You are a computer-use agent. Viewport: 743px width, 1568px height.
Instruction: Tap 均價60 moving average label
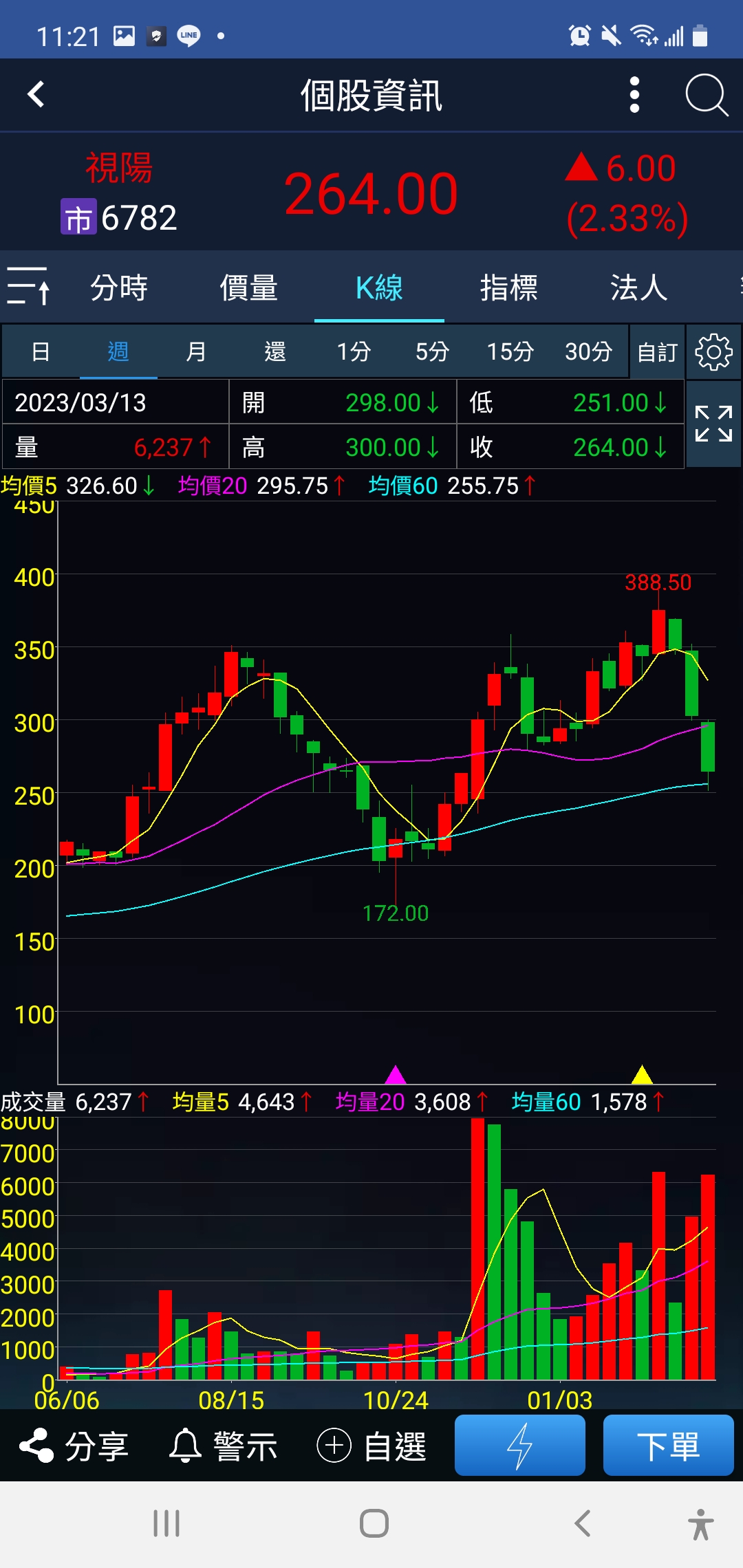coord(403,486)
